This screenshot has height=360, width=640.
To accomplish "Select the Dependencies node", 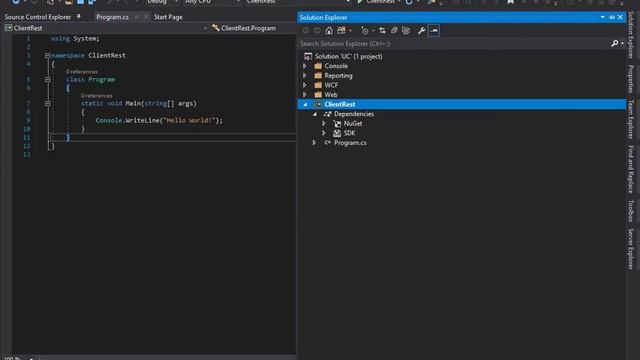I will click(x=353, y=114).
